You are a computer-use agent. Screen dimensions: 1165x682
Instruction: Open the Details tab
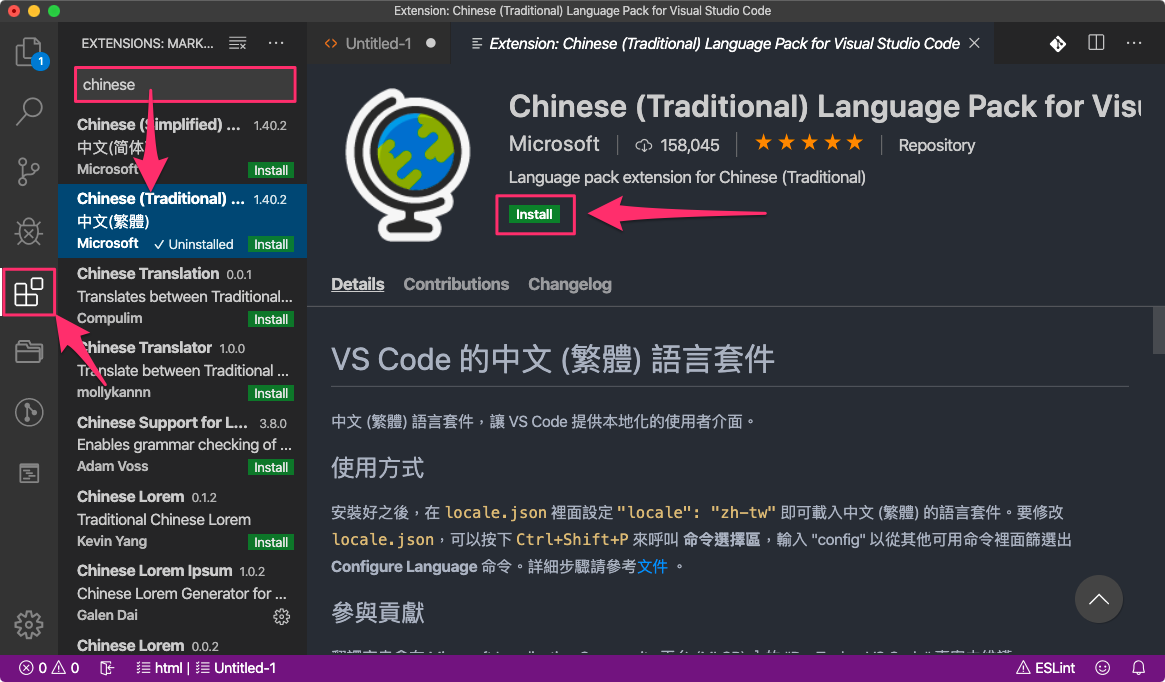[x=357, y=284]
